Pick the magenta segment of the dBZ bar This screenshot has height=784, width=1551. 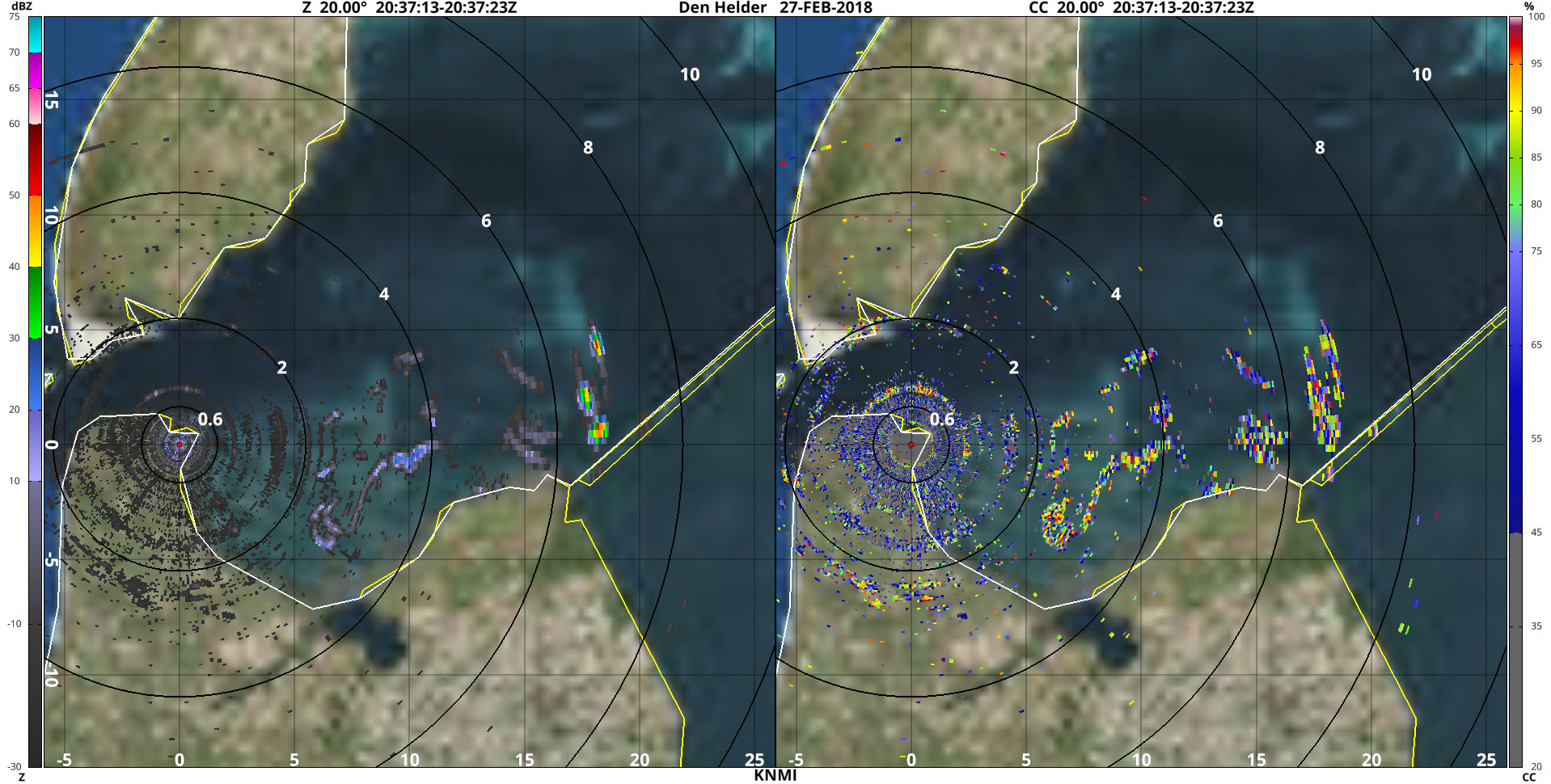[36, 70]
